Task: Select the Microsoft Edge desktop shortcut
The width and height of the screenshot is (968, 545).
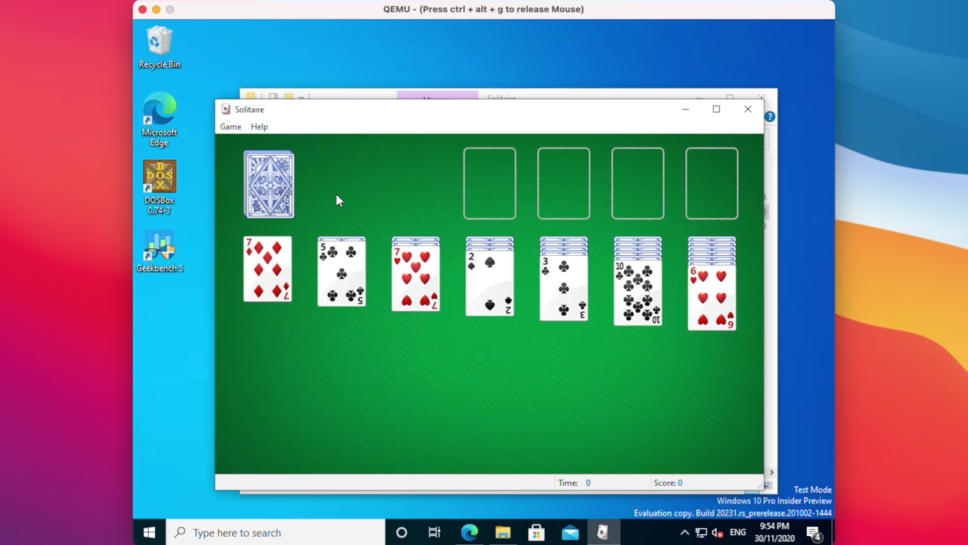Action: (160, 119)
